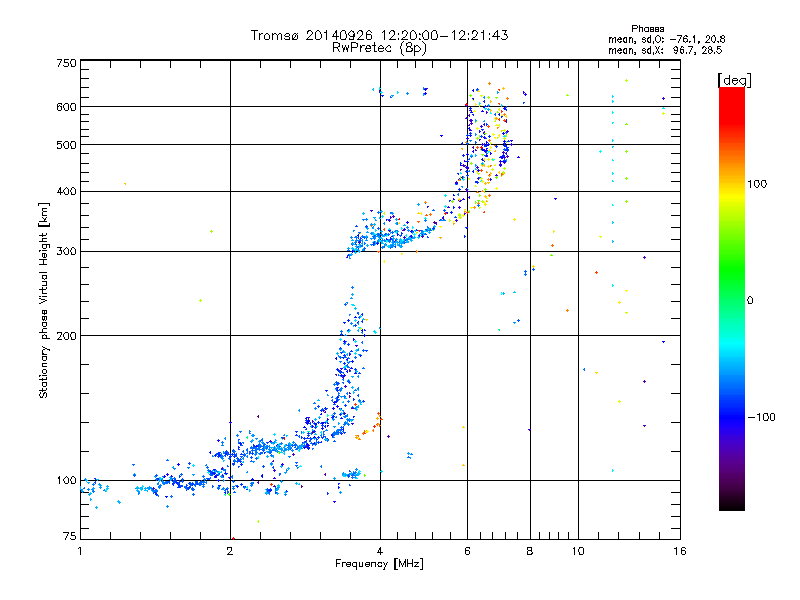800x600 pixels.
Task: Click the x-axis '2' tick label
Action: [x=230, y=551]
